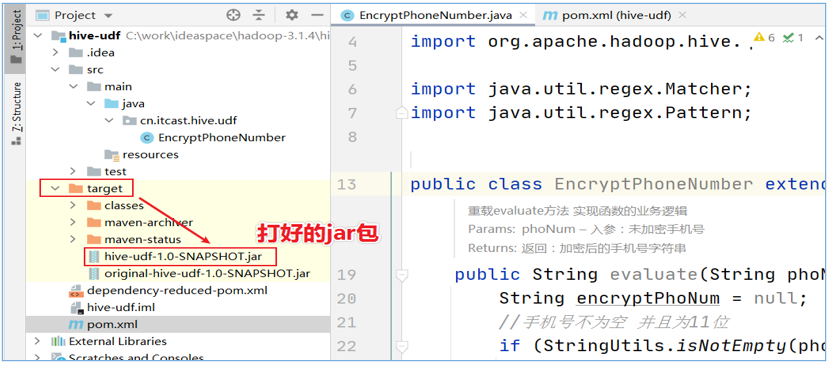833x367 pixels.
Task: Click the Structure tab icon
Action: point(16,140)
